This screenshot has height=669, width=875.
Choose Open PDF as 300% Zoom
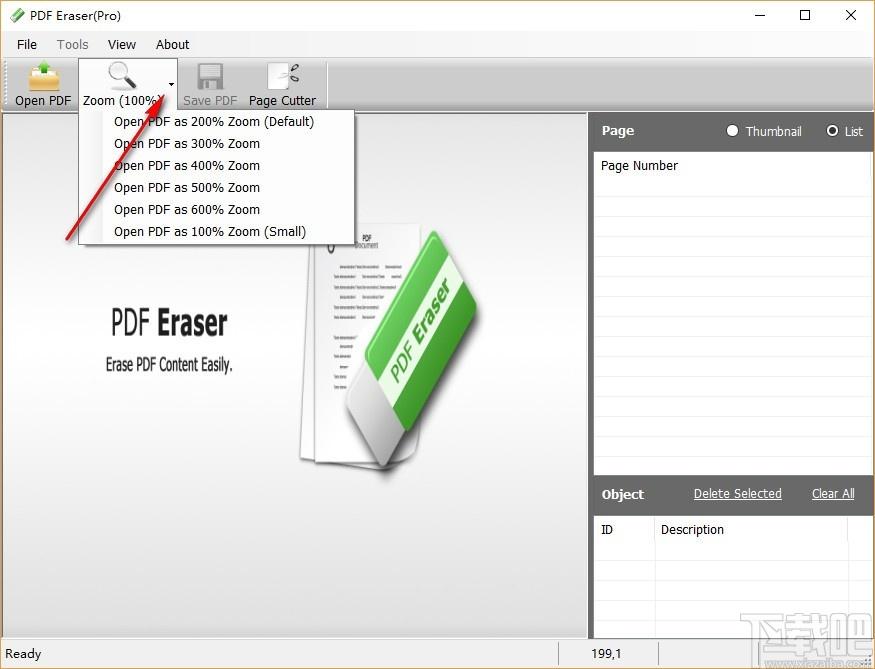(x=187, y=143)
